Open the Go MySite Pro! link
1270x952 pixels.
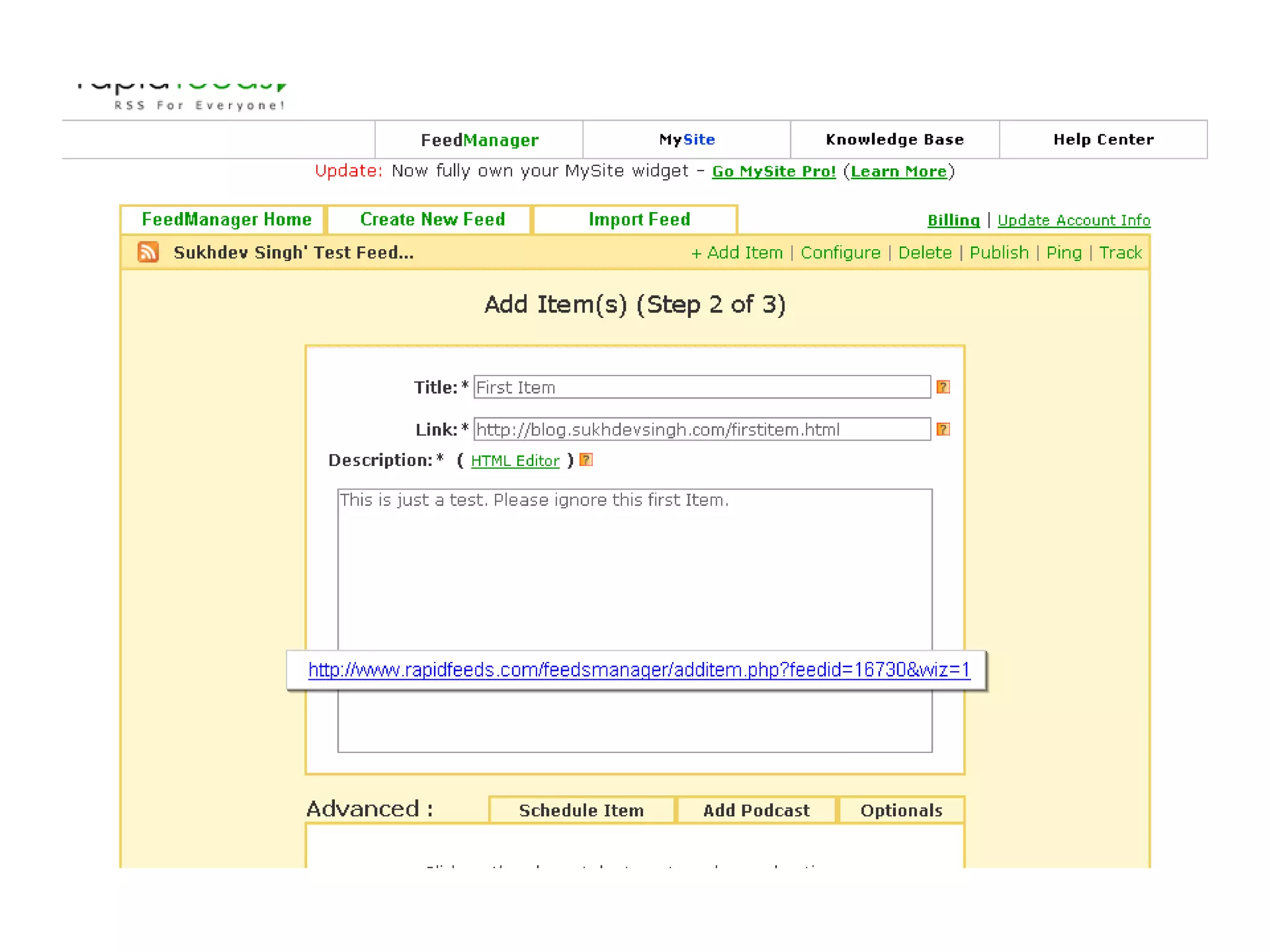(773, 172)
